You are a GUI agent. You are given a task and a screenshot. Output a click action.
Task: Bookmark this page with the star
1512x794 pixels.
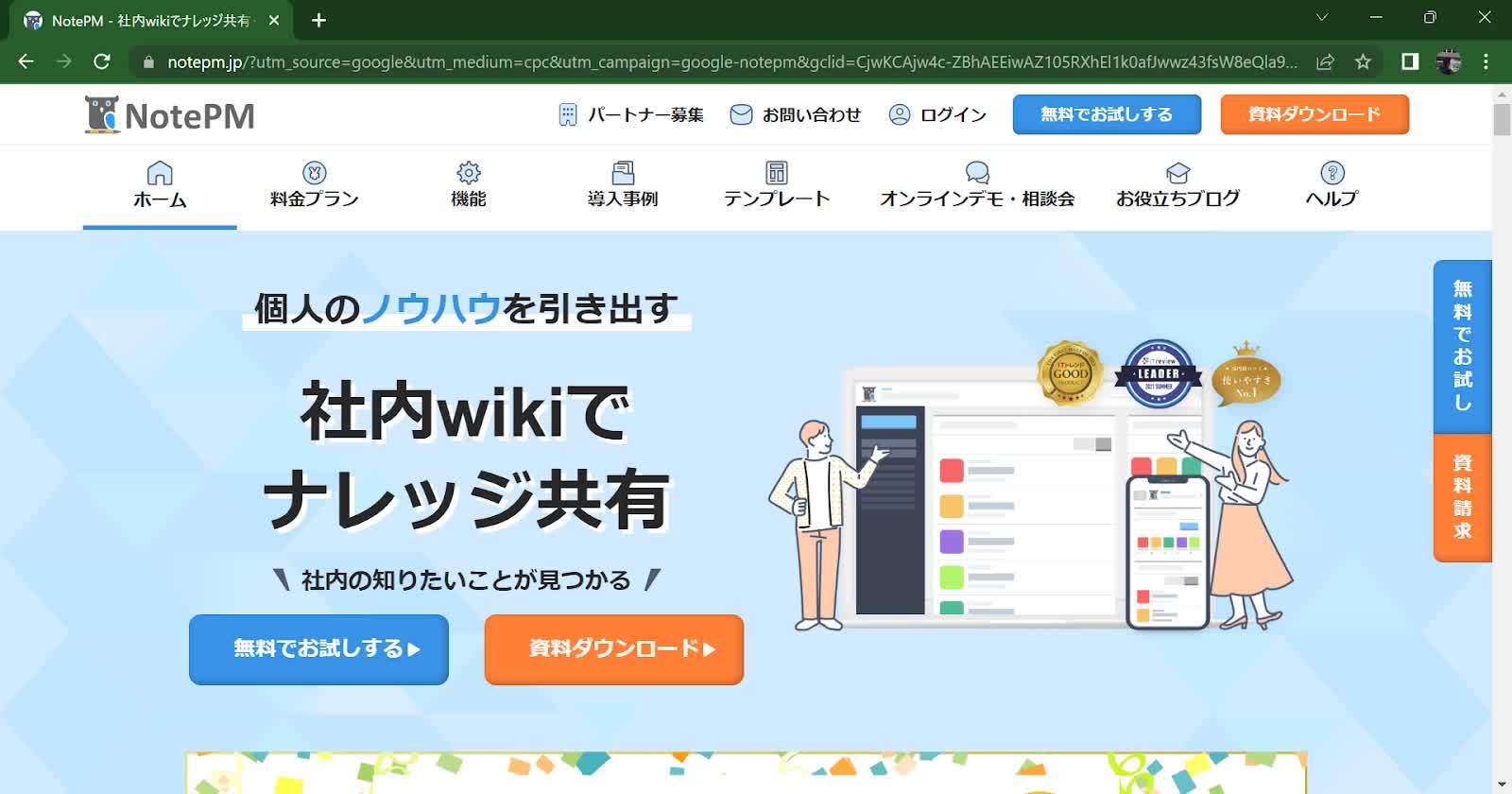tap(1363, 61)
